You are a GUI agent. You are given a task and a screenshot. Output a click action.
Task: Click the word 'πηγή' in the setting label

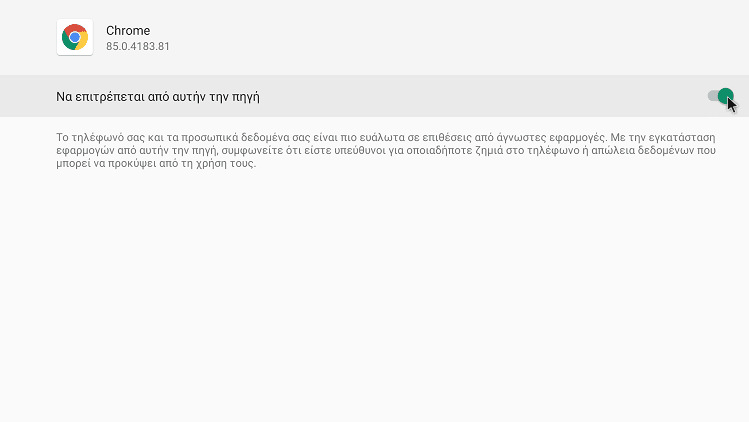246,97
